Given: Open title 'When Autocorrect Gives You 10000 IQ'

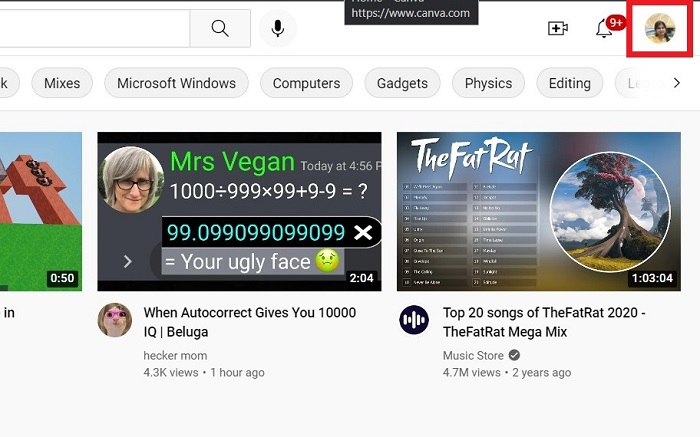Looking at the screenshot, I should coord(250,322).
